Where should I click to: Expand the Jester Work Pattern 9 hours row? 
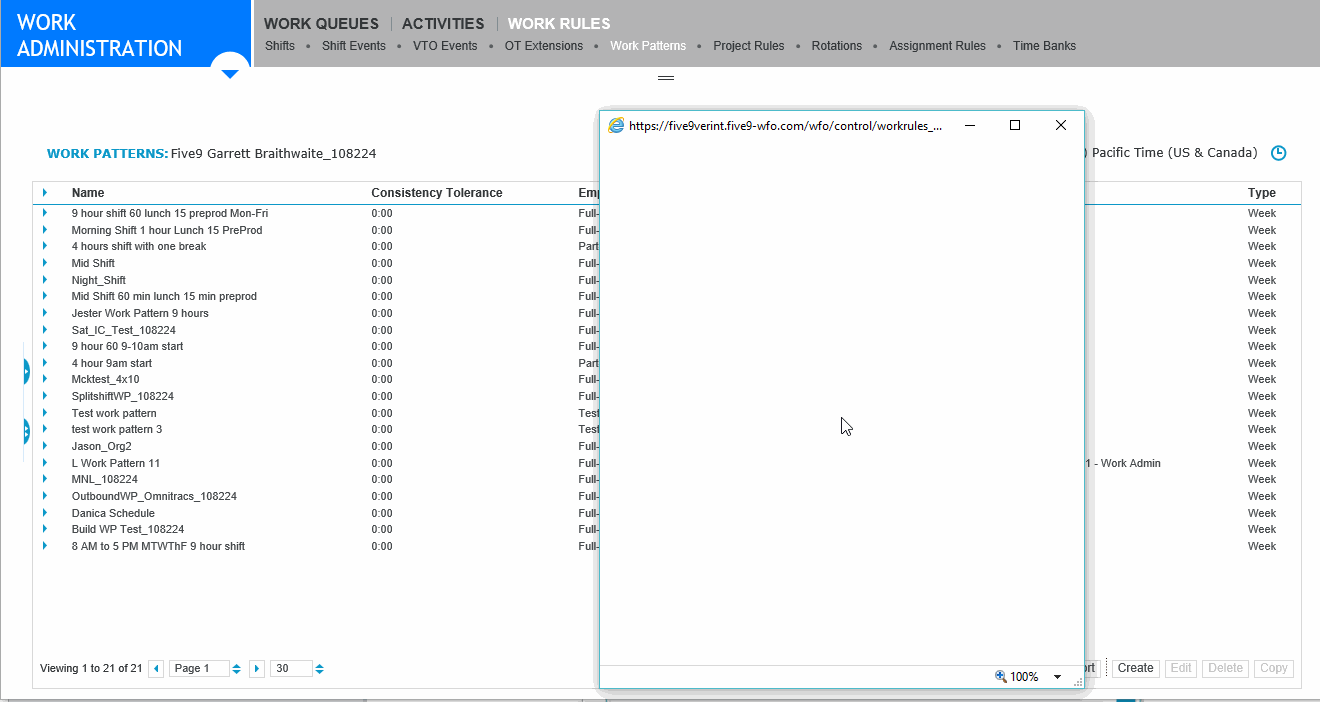pos(45,313)
